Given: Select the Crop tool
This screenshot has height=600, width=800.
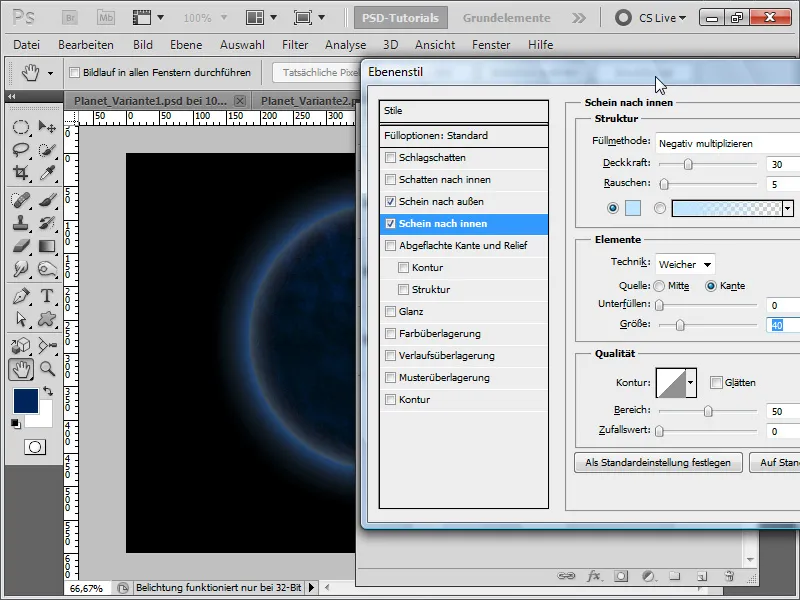Looking at the screenshot, I should [20, 173].
